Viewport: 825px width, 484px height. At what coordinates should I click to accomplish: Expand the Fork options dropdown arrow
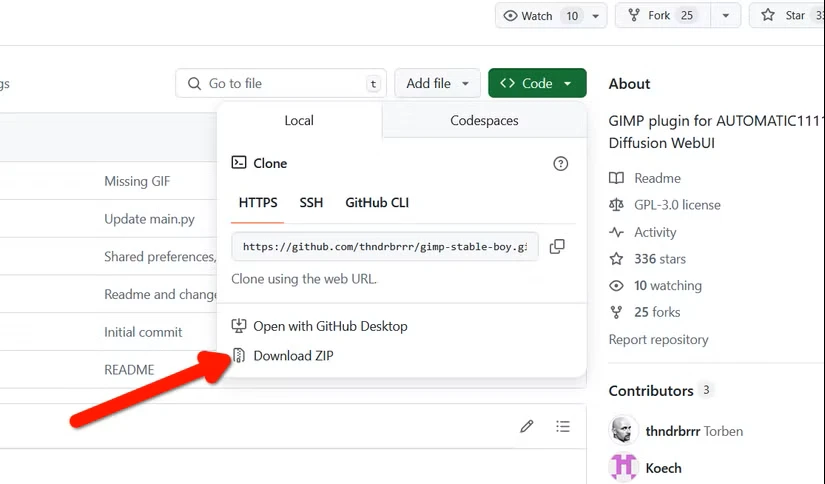pos(726,16)
